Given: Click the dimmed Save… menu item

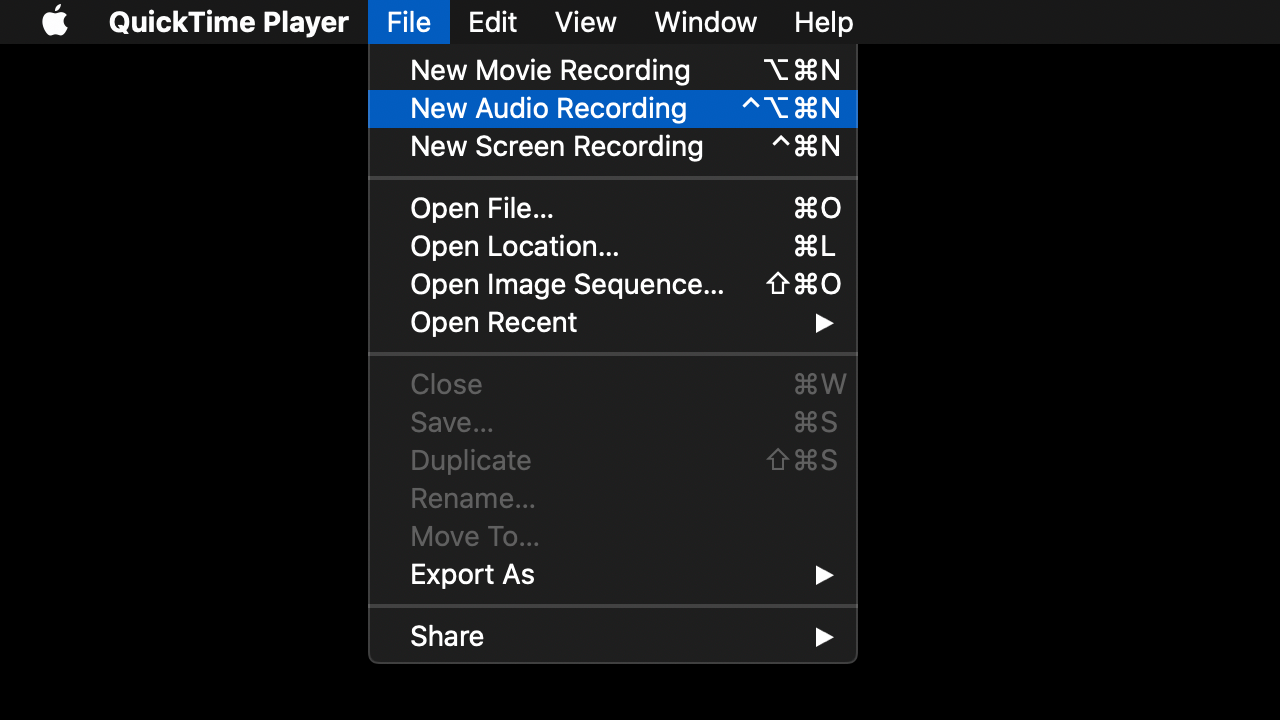Looking at the screenshot, I should [x=613, y=423].
